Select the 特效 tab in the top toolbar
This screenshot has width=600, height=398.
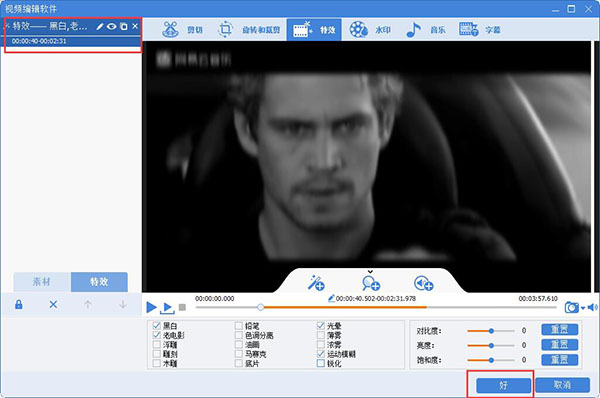point(314,29)
